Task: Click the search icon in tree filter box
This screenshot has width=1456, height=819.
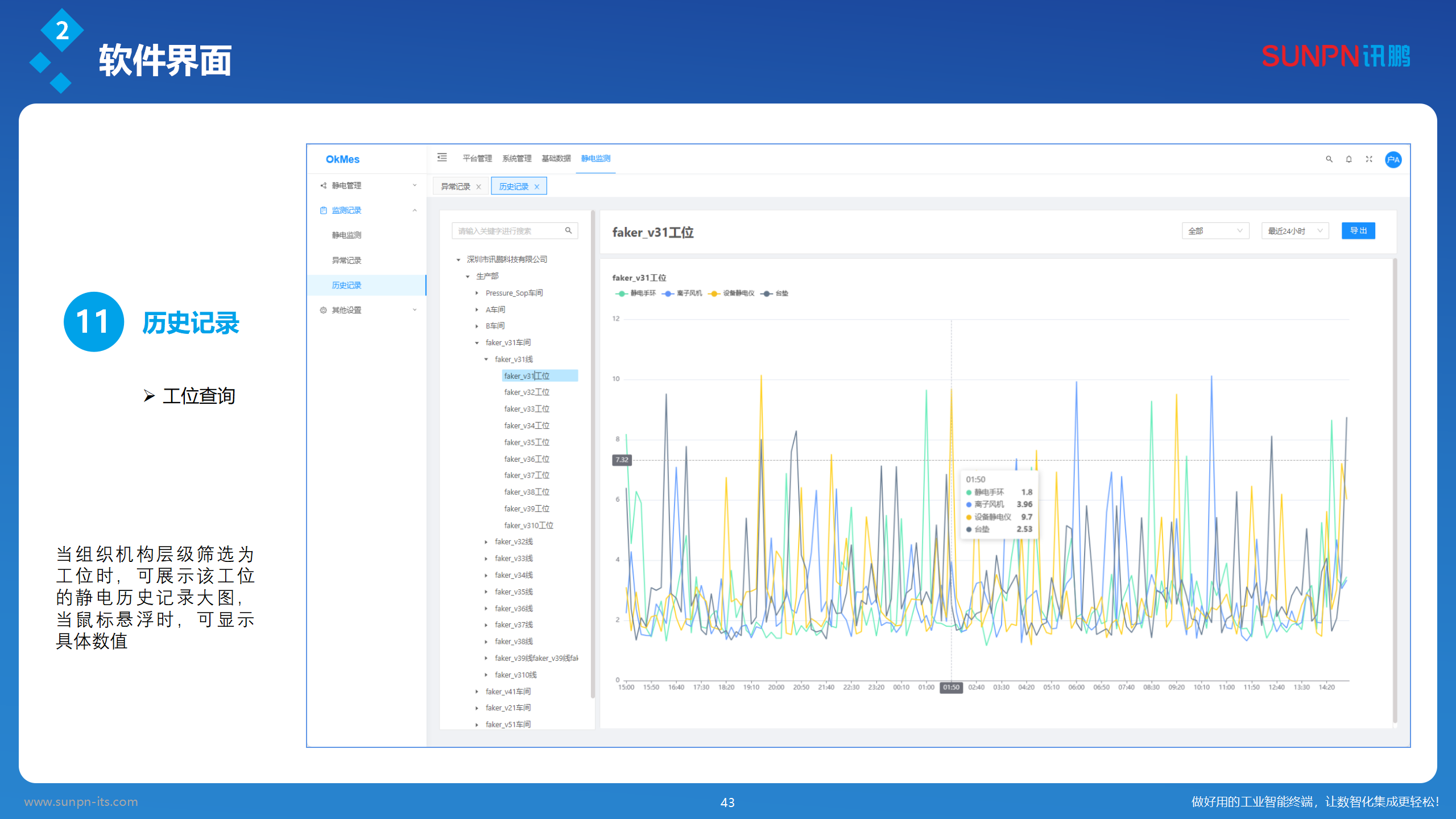Action: tap(568, 230)
